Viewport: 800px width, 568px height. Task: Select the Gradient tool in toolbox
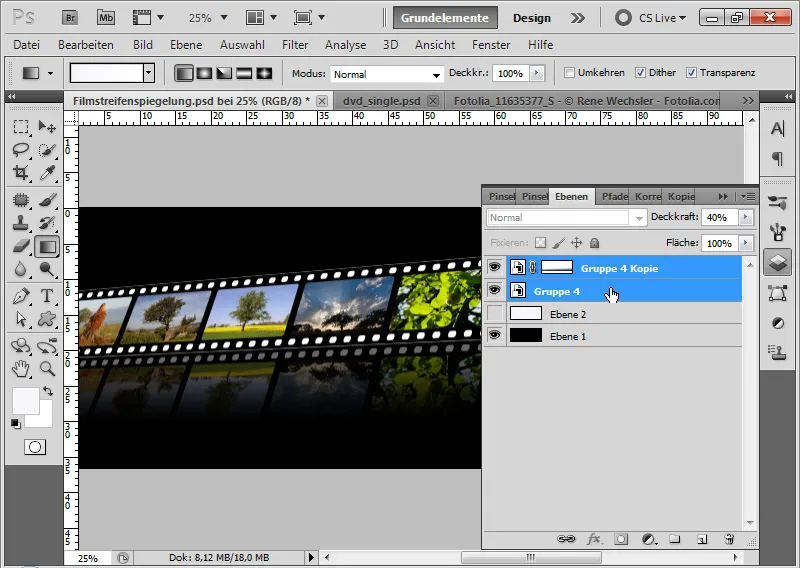tap(47, 246)
